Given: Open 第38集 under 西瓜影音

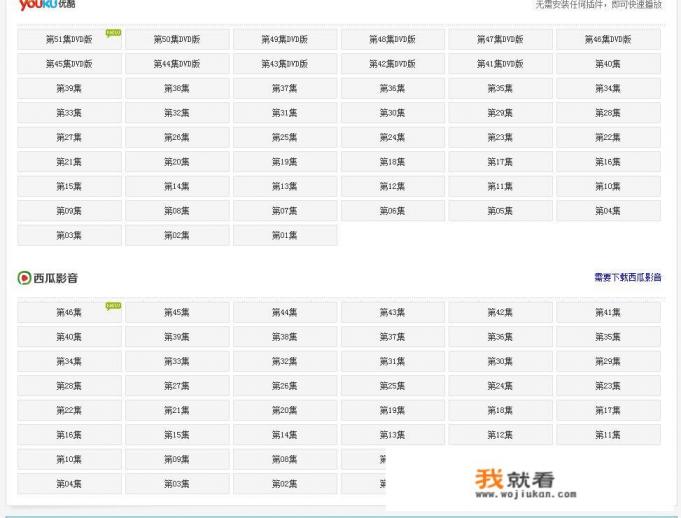Looking at the screenshot, I should [285, 337].
